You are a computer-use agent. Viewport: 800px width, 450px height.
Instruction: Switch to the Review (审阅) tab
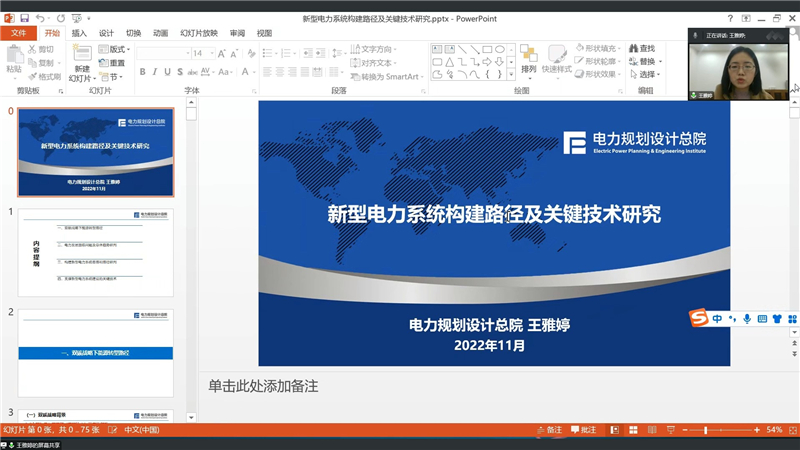237,33
